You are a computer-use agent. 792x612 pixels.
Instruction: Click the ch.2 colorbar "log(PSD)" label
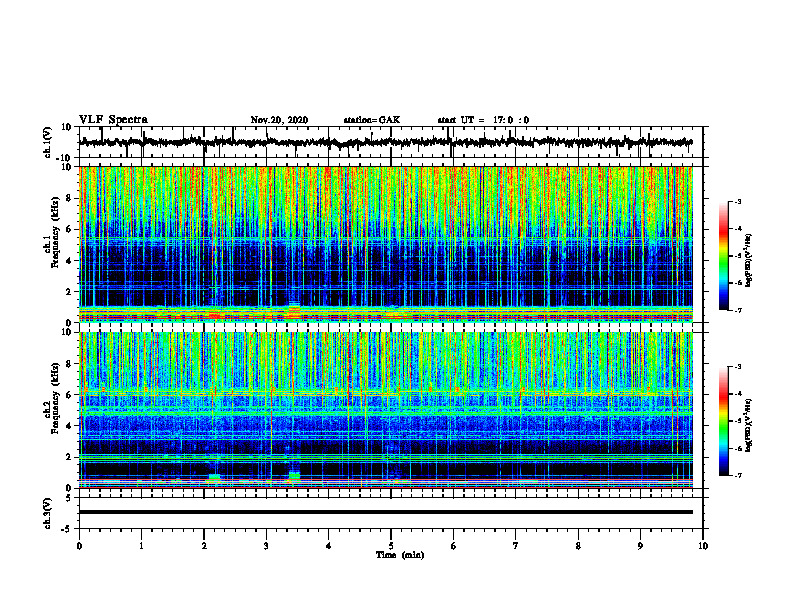[x=749, y=425]
